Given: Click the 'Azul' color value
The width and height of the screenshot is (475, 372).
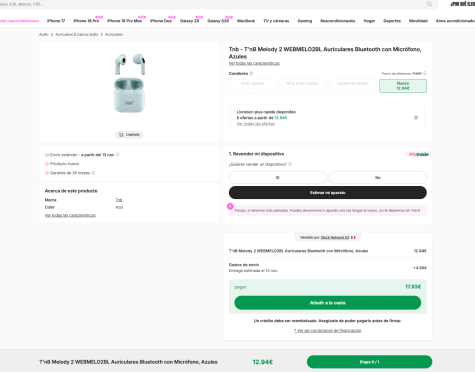Looking at the screenshot, I should pyautogui.click(x=119, y=207).
